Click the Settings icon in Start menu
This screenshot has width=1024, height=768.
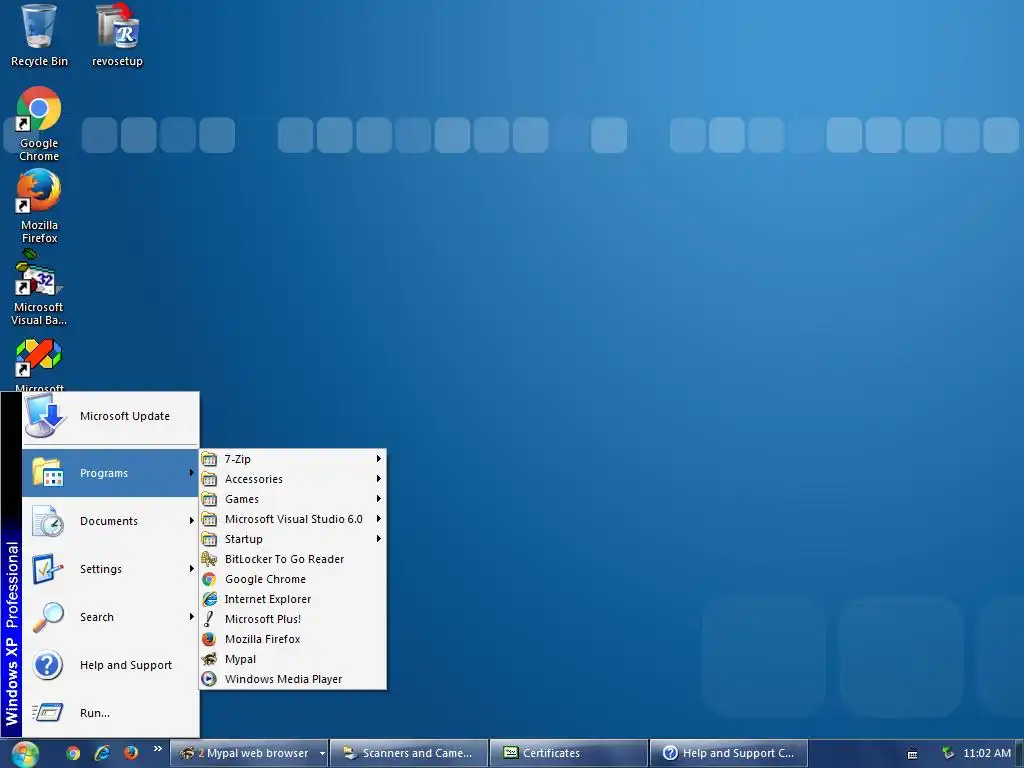click(x=48, y=569)
